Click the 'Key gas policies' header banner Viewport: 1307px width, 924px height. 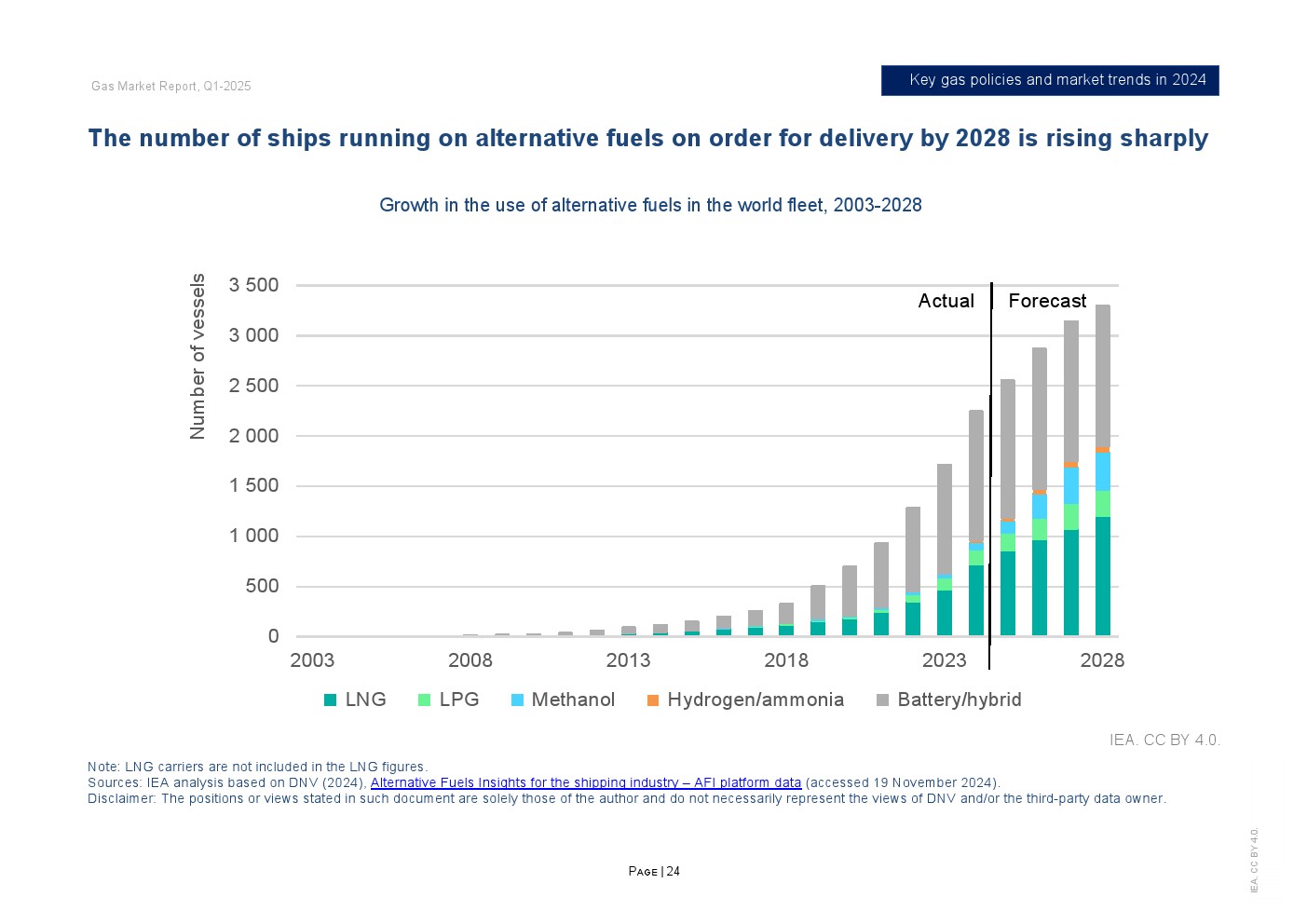[1050, 80]
